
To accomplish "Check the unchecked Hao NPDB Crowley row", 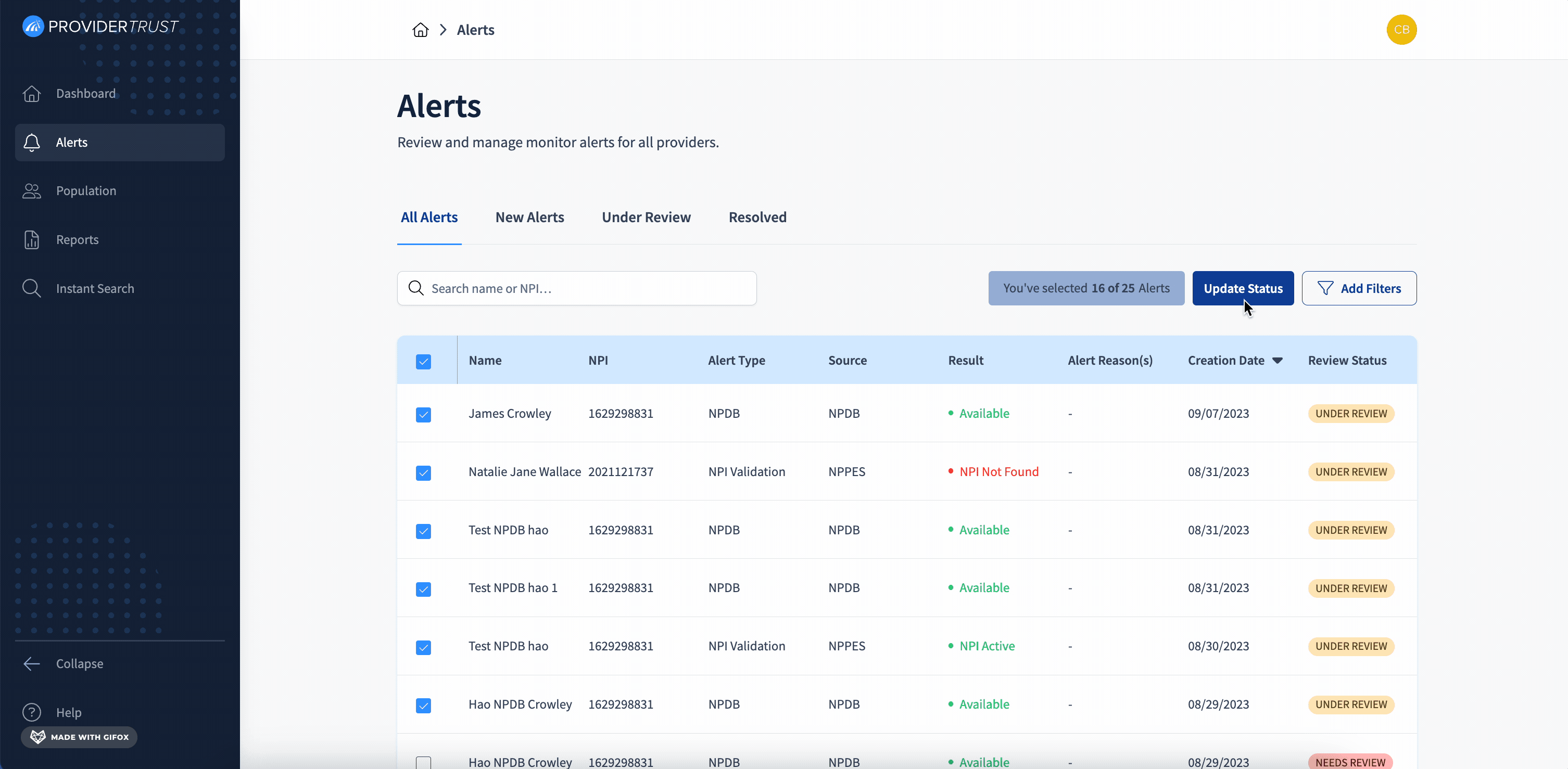I will (424, 762).
